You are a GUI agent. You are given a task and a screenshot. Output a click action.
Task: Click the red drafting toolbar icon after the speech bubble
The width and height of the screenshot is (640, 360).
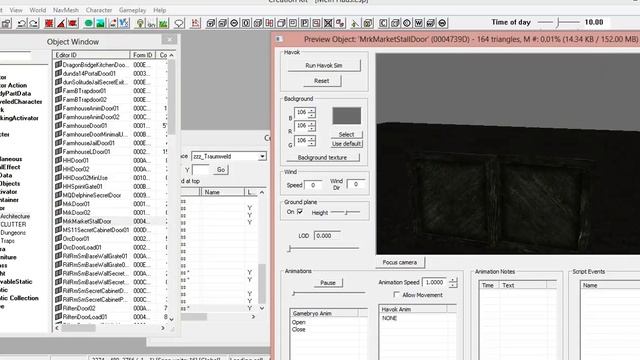196,23
